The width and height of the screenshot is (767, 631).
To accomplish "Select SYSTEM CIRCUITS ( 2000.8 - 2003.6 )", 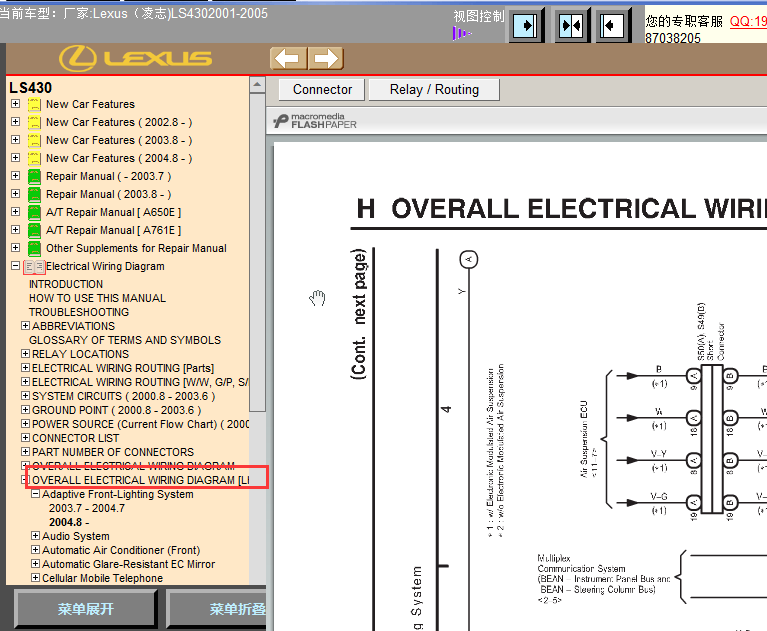I will (x=123, y=396).
